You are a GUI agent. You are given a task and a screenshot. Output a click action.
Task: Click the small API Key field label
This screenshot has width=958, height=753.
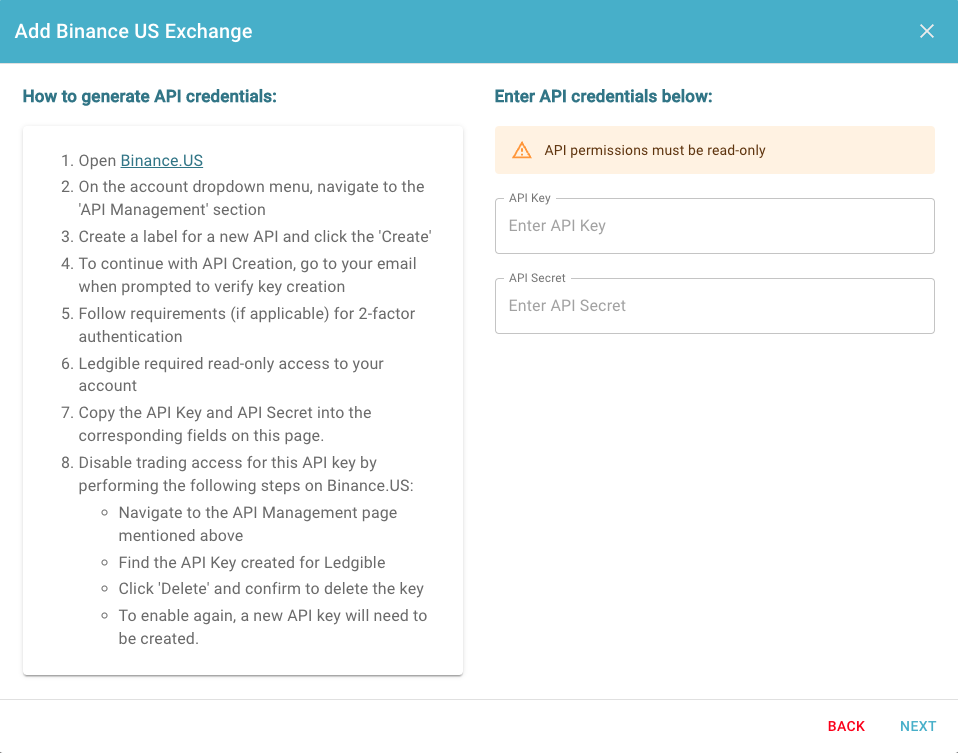tap(529, 198)
